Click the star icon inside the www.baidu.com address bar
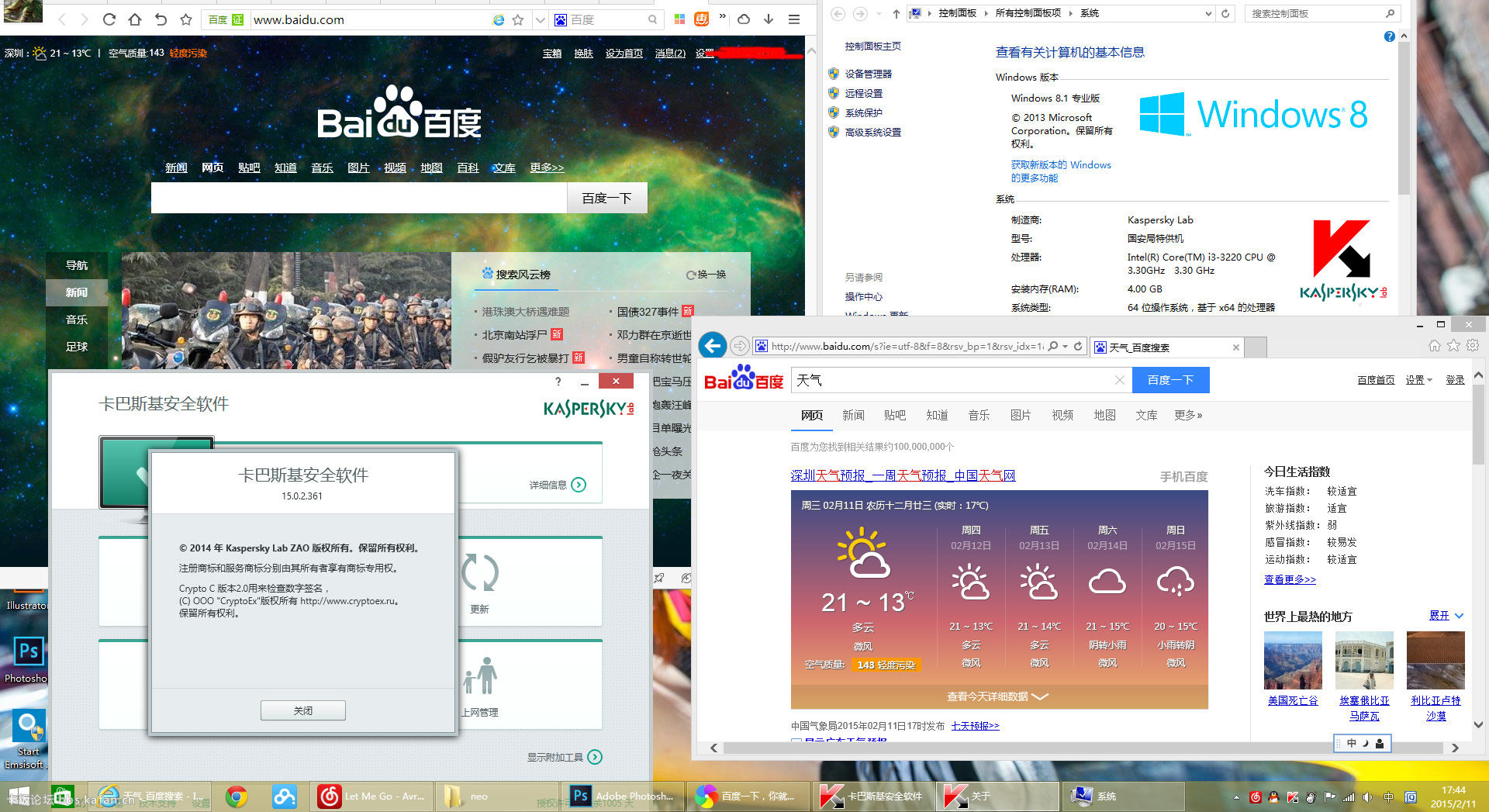This screenshot has width=1489, height=812. tap(518, 20)
